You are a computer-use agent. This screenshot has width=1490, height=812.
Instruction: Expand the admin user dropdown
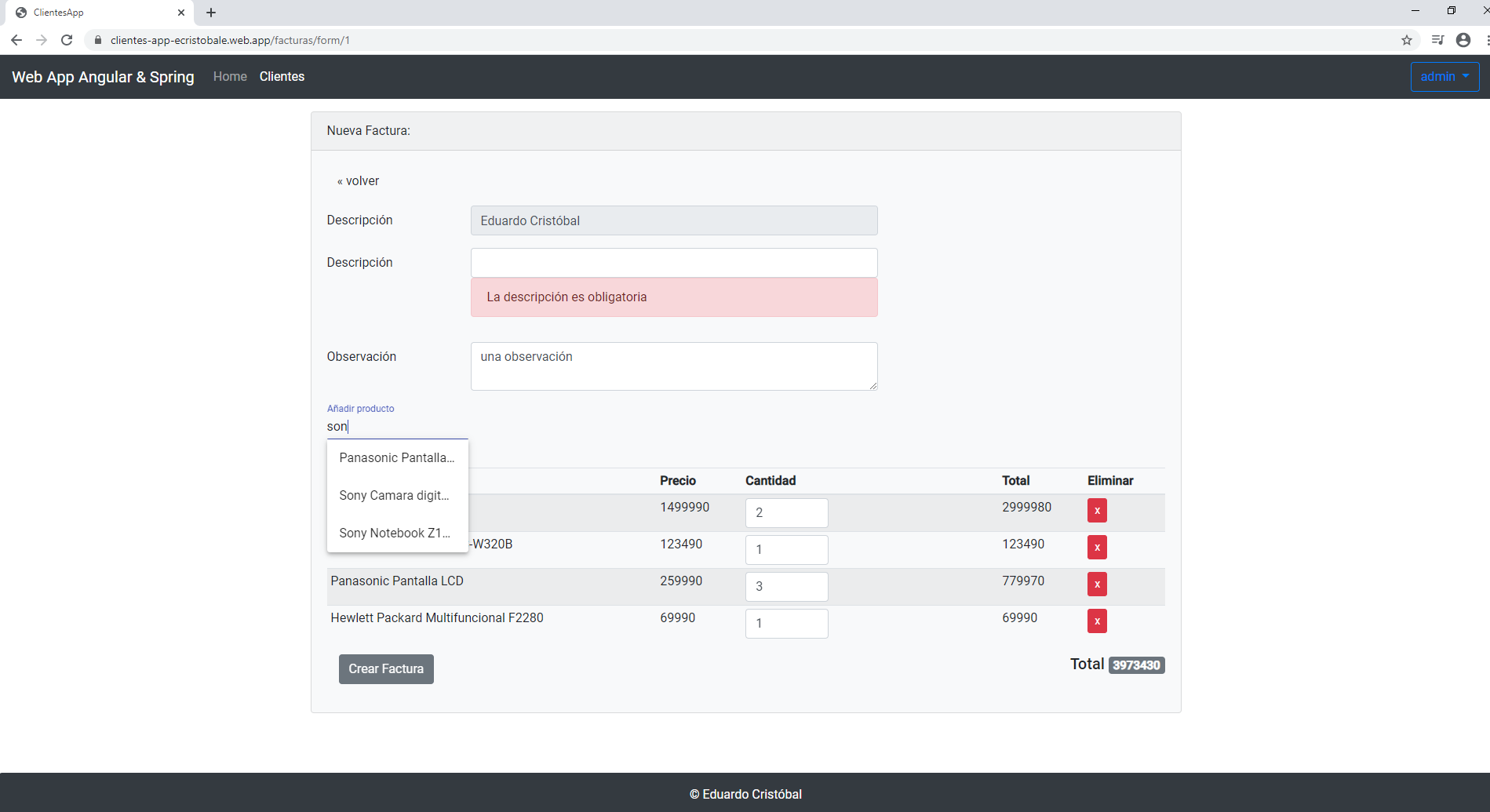(x=1444, y=77)
